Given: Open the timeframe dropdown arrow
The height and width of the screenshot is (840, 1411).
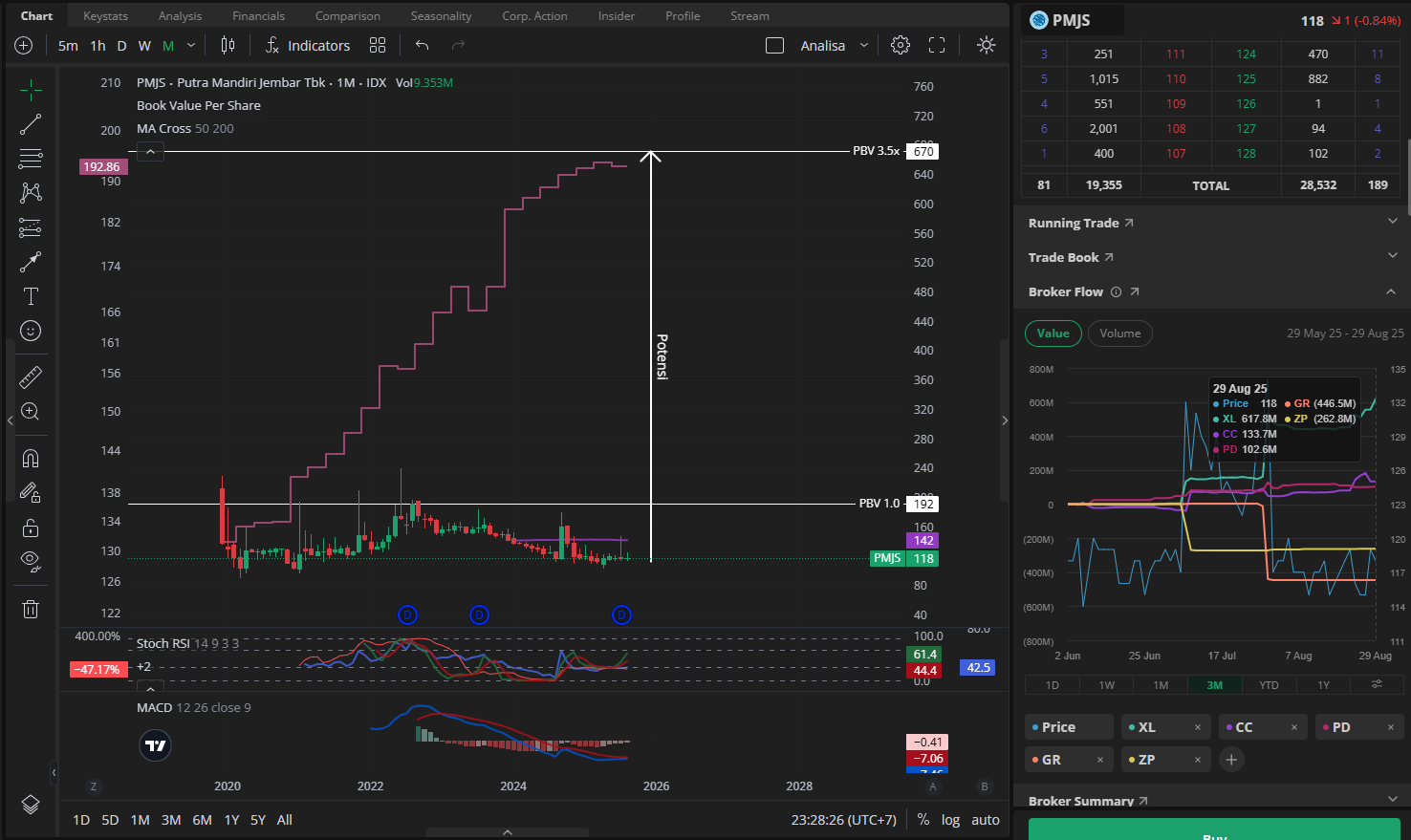Looking at the screenshot, I should pos(190,45).
